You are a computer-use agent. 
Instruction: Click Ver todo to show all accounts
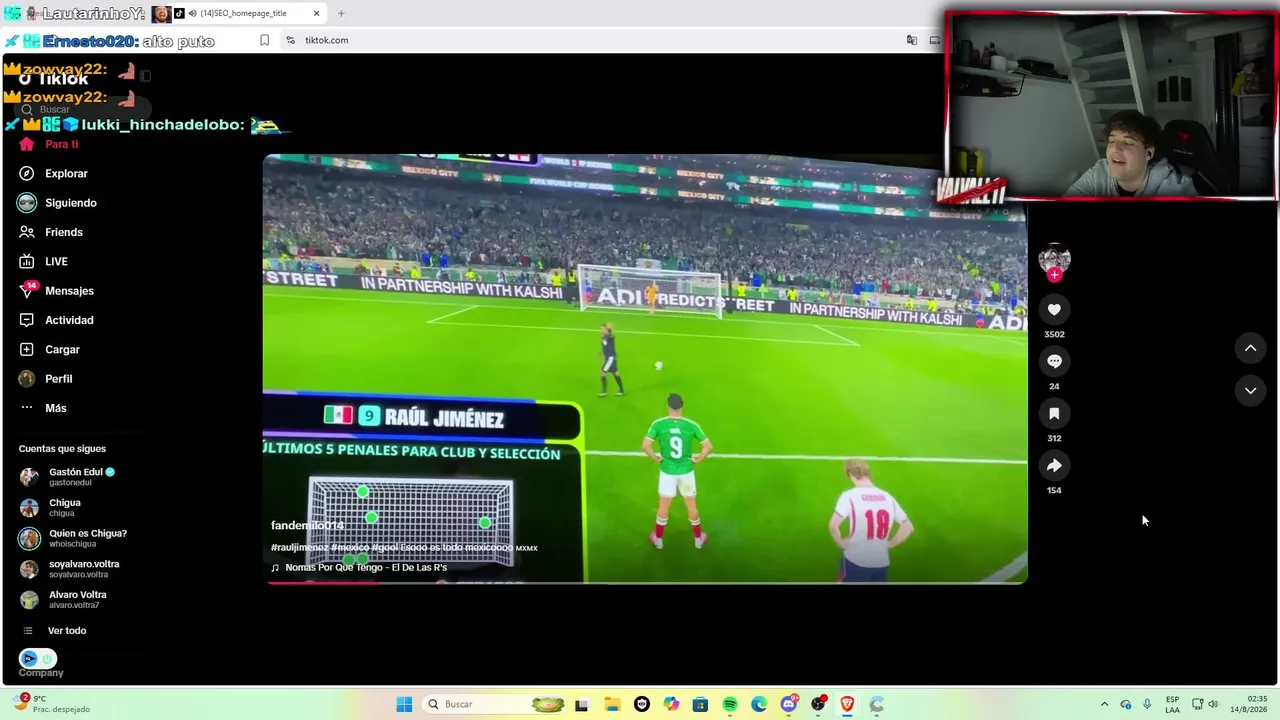[55, 631]
